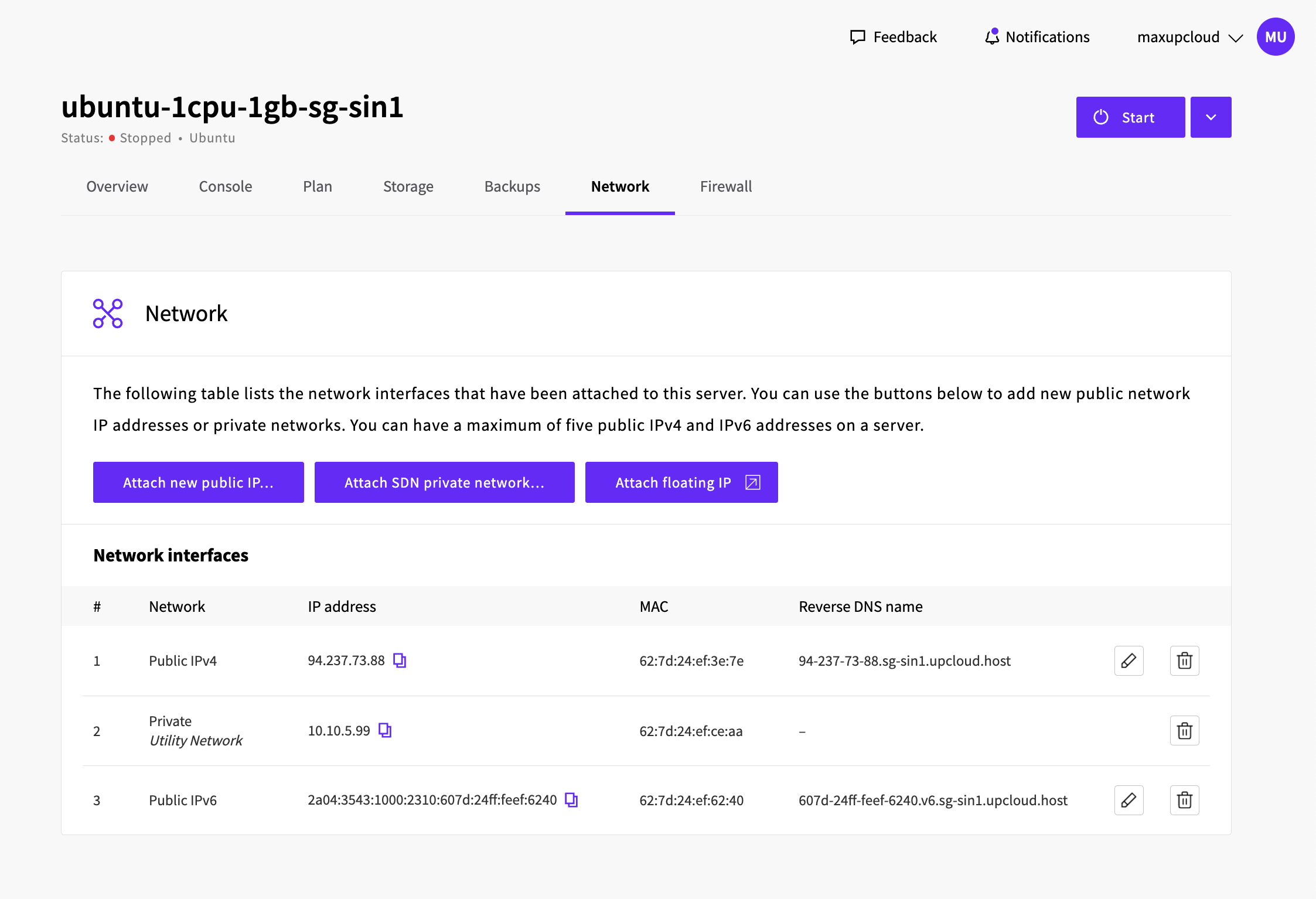The width and height of the screenshot is (1316, 899).
Task: Click the IP address column header
Action: (342, 607)
